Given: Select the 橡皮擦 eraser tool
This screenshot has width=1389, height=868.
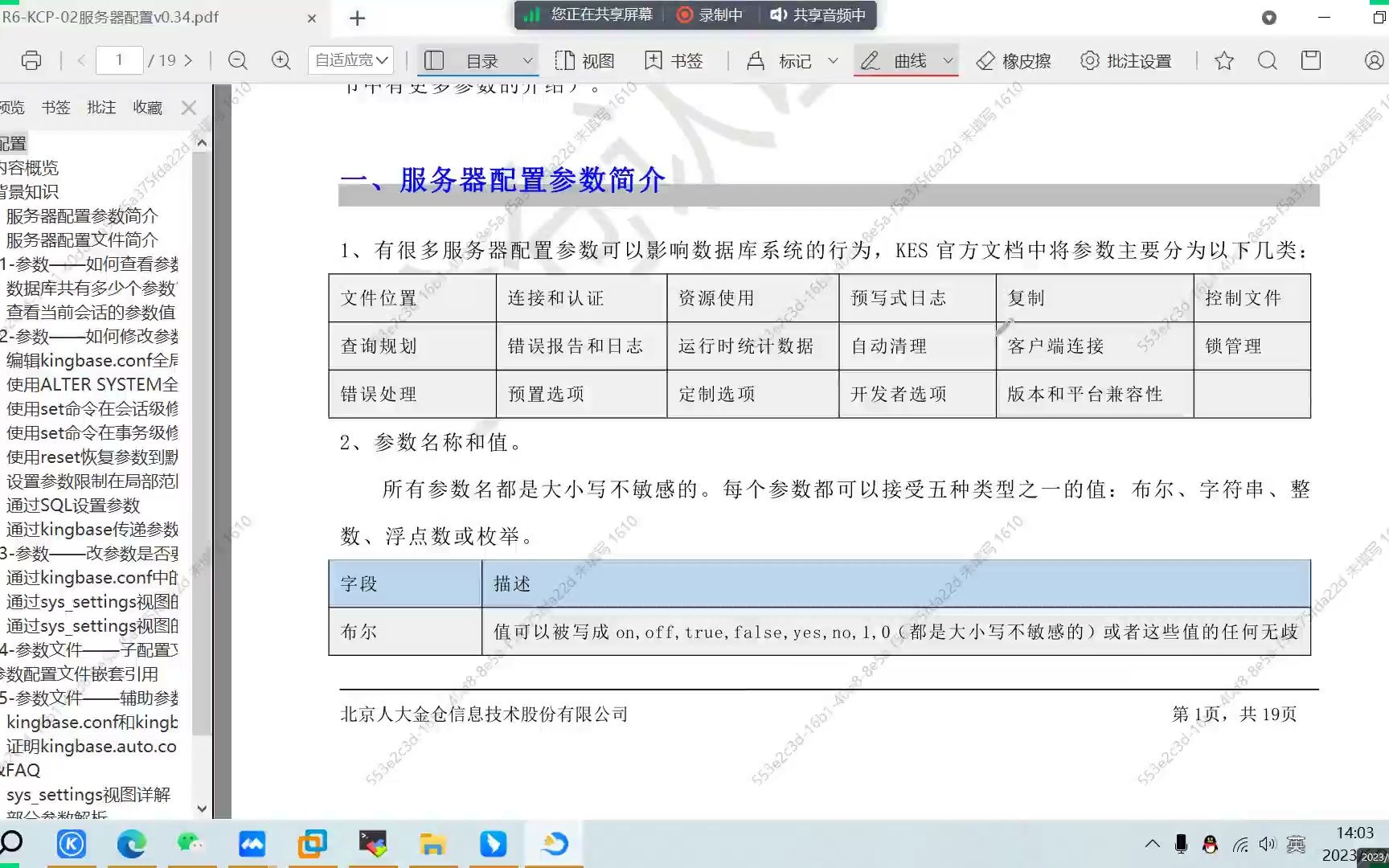Looking at the screenshot, I should point(1014,60).
